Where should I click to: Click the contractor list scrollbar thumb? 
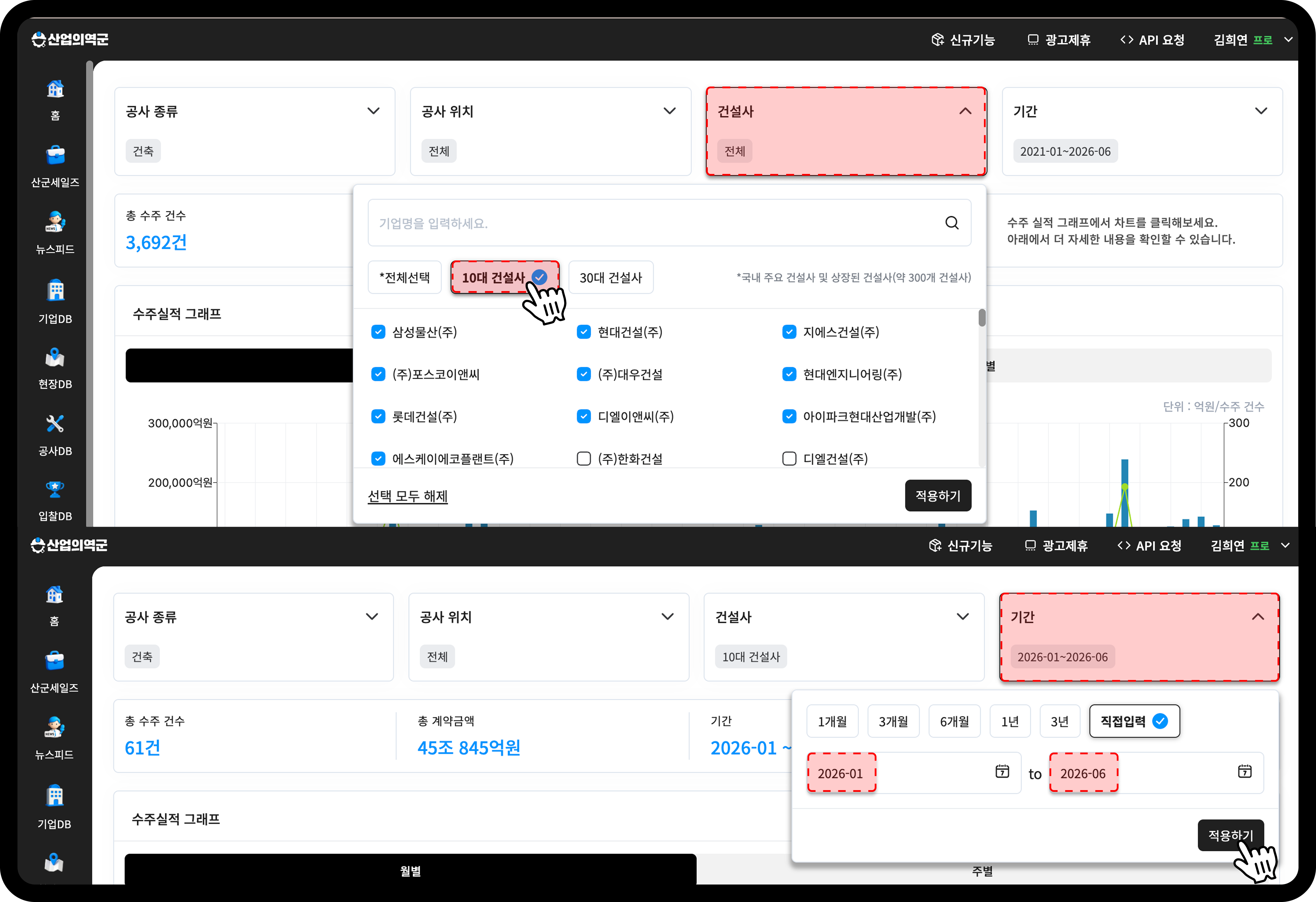pyautogui.click(x=982, y=318)
